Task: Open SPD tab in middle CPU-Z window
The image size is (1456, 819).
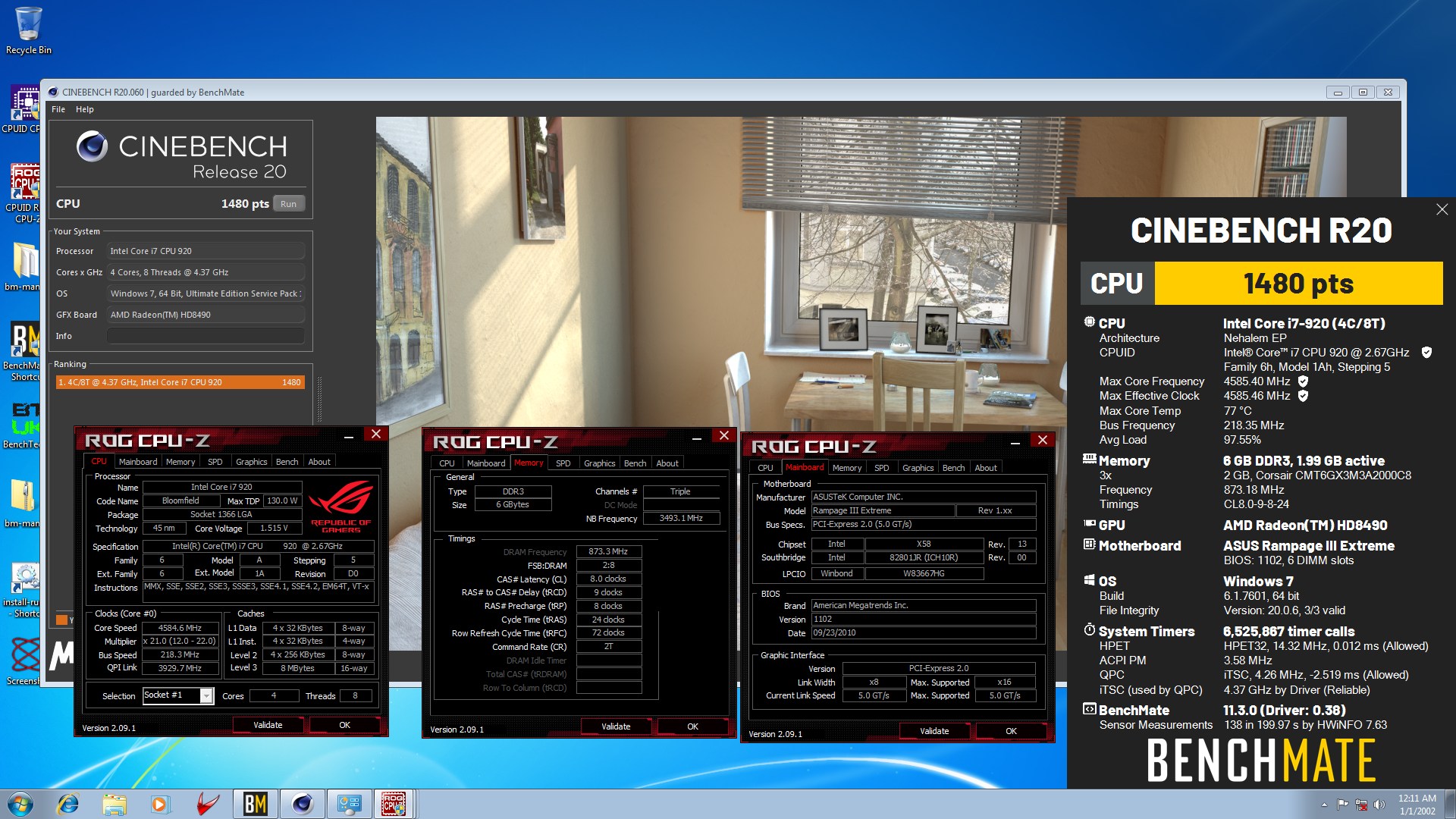Action: click(x=563, y=463)
